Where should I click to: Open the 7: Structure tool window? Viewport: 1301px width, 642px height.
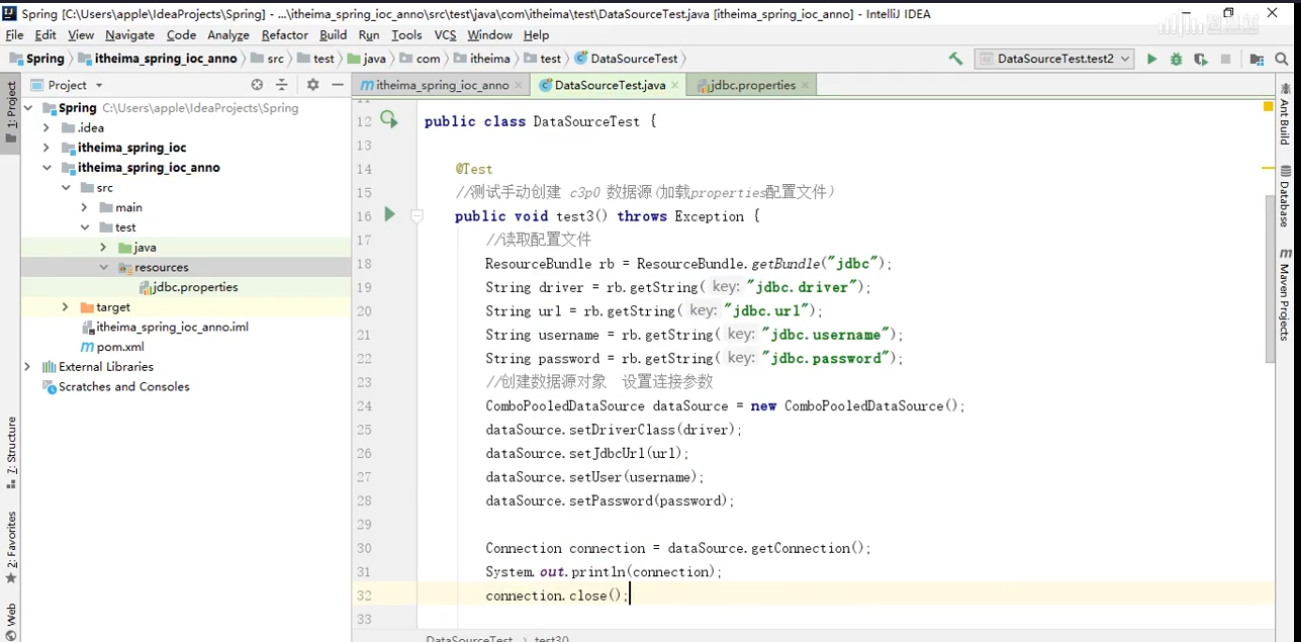coord(11,452)
